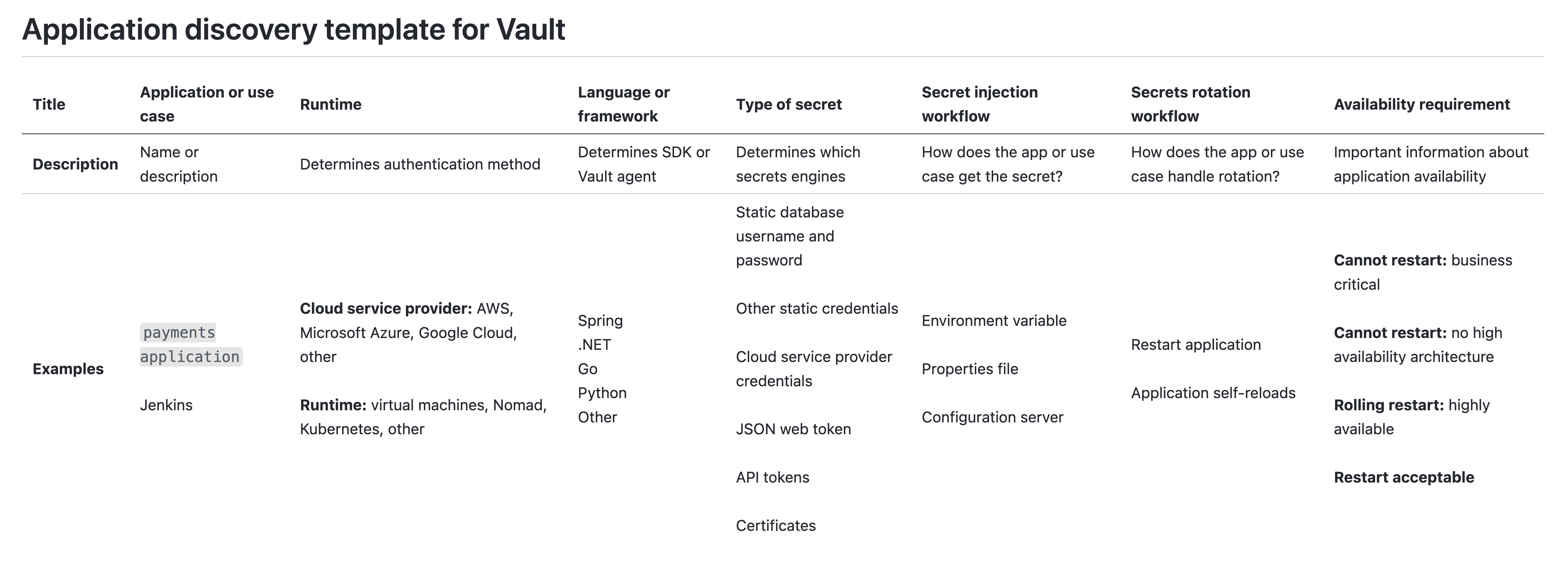Screen dimensions: 1568x562
Task: Click the 'payments application' code text
Action: pyautogui.click(x=190, y=345)
